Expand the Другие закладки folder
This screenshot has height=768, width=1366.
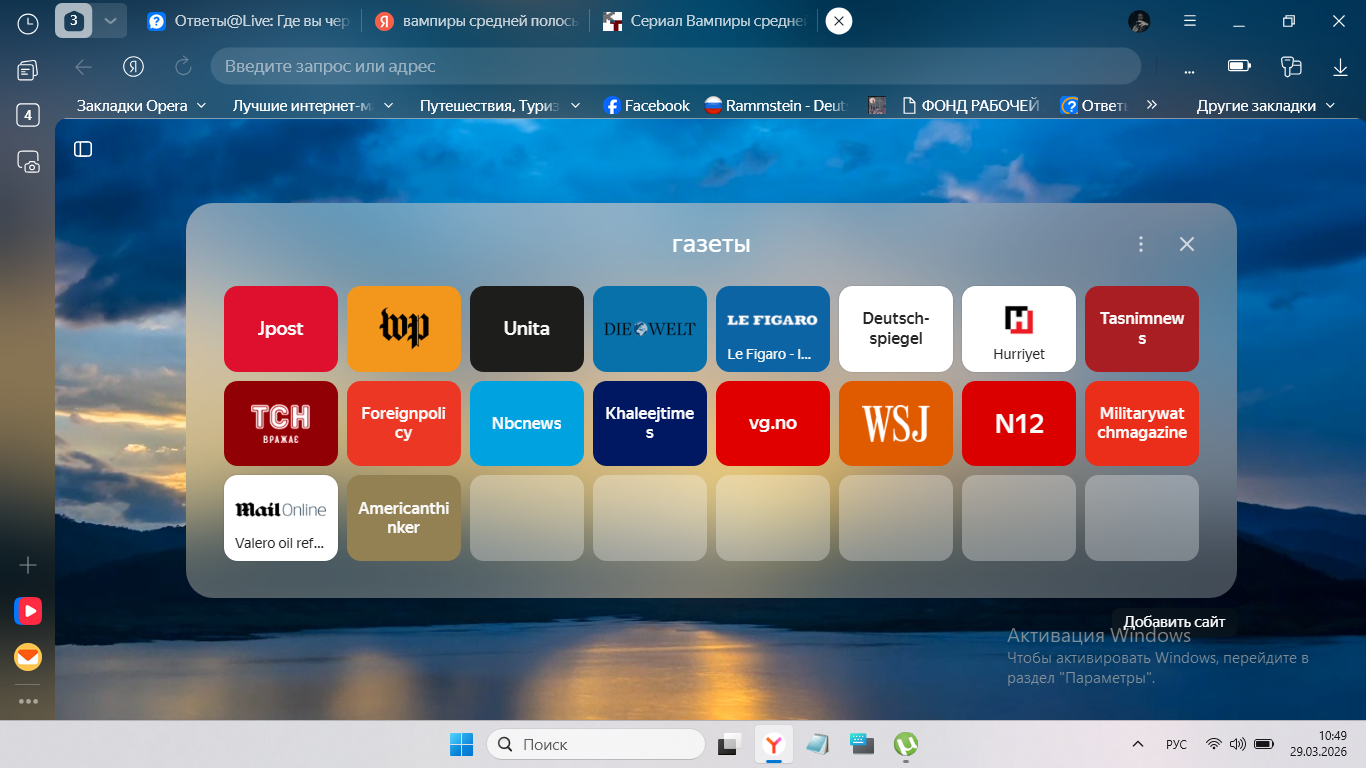1266,105
